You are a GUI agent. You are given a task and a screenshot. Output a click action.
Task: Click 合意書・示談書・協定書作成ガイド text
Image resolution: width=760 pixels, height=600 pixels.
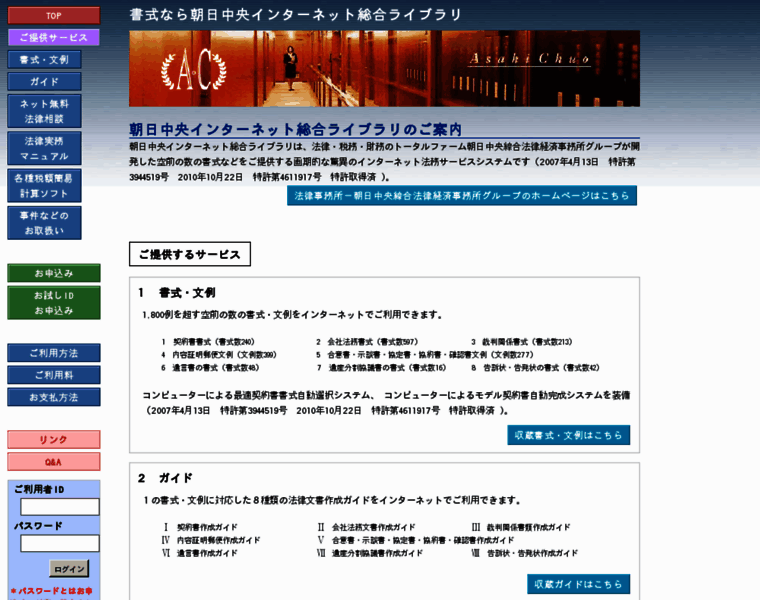(423, 540)
